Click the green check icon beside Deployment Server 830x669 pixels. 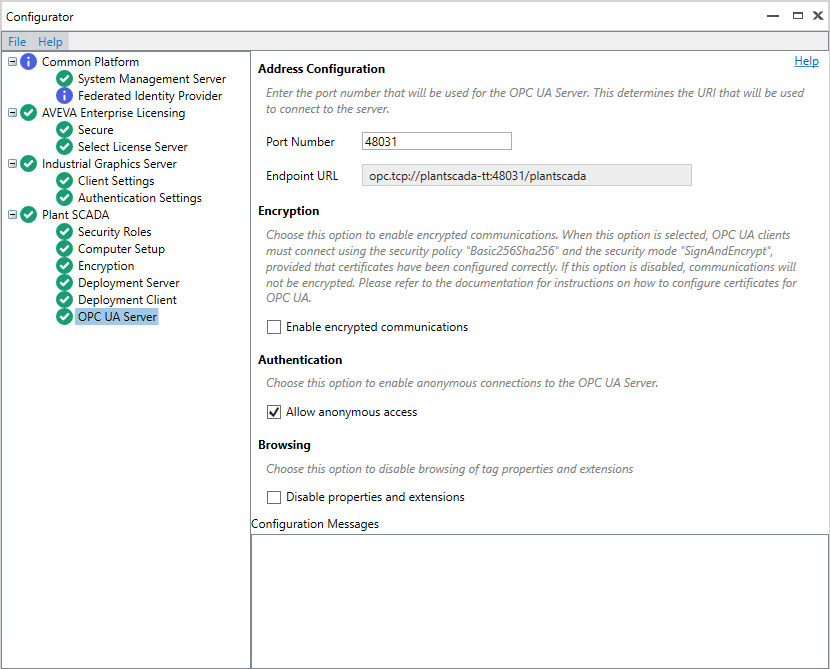point(65,283)
